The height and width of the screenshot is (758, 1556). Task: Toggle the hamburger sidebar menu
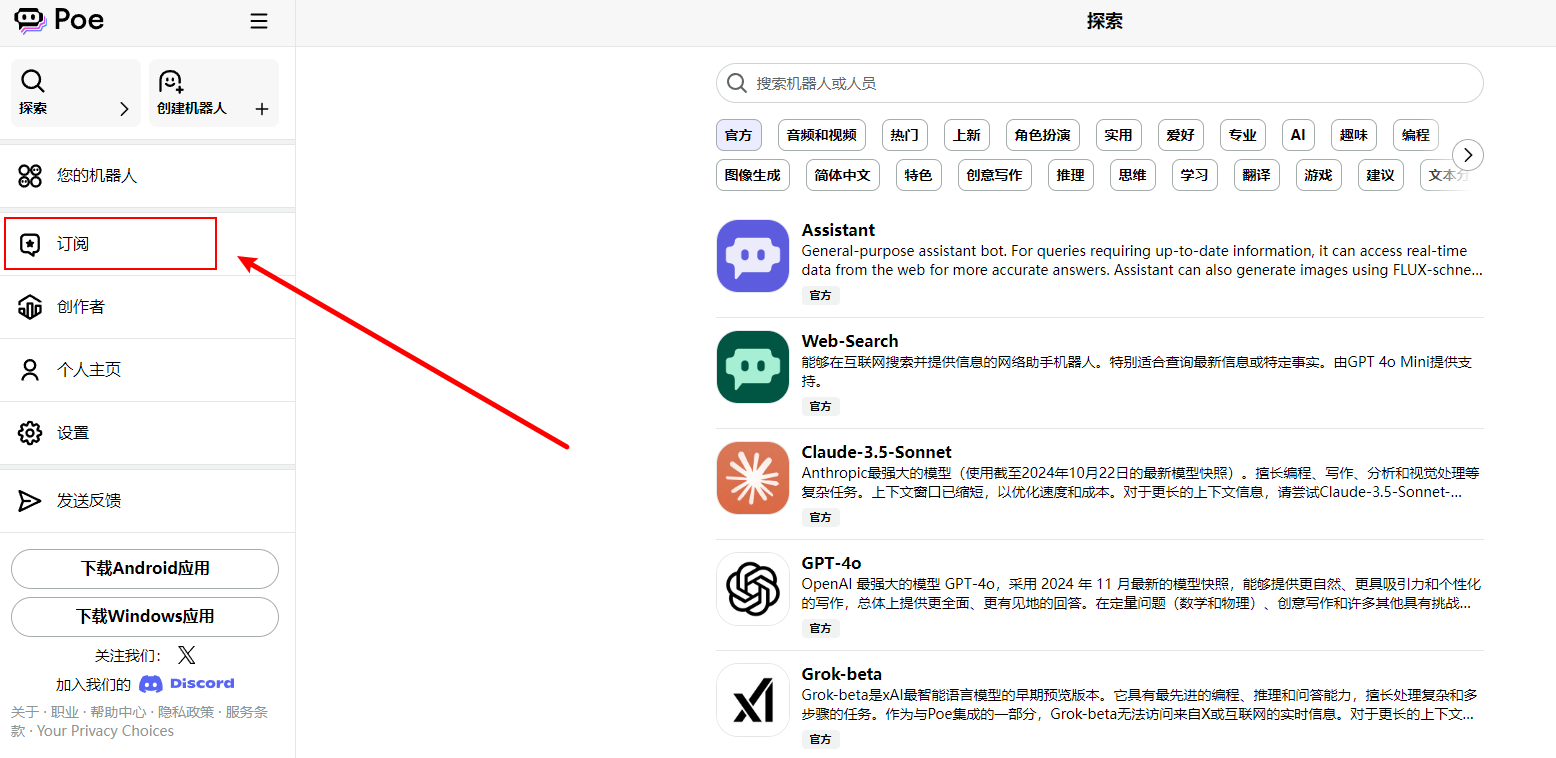[x=259, y=21]
